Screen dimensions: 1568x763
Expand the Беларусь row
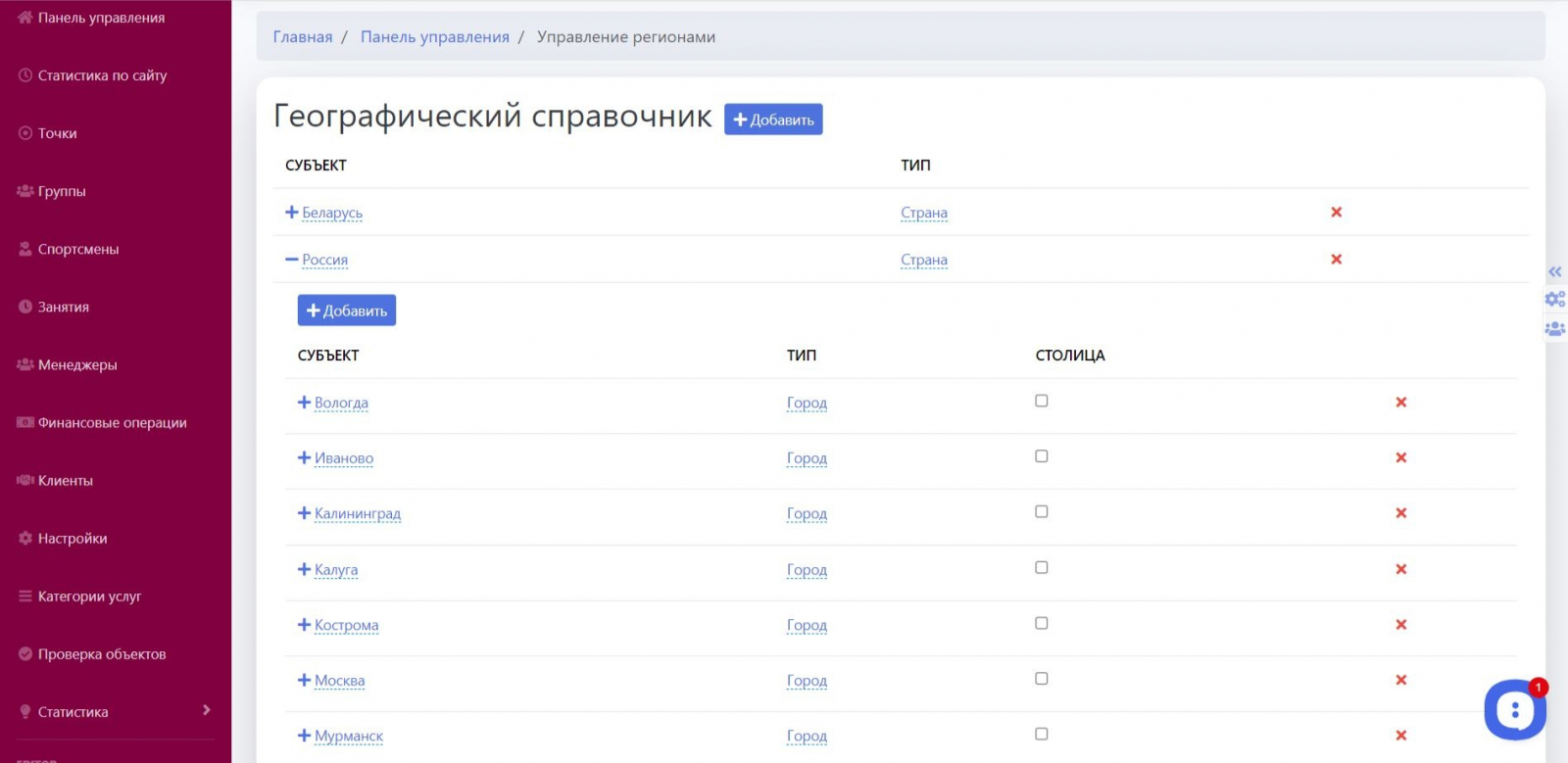click(291, 212)
